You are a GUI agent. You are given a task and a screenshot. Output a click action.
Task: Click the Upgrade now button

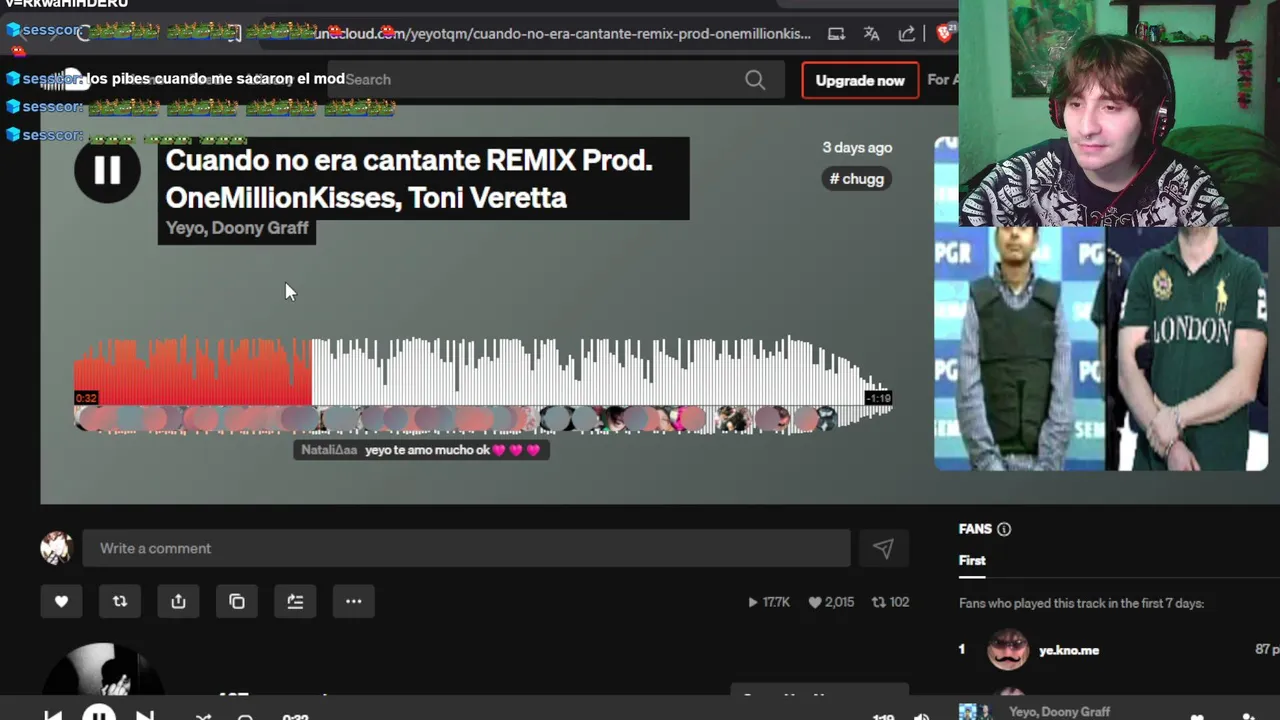point(860,80)
